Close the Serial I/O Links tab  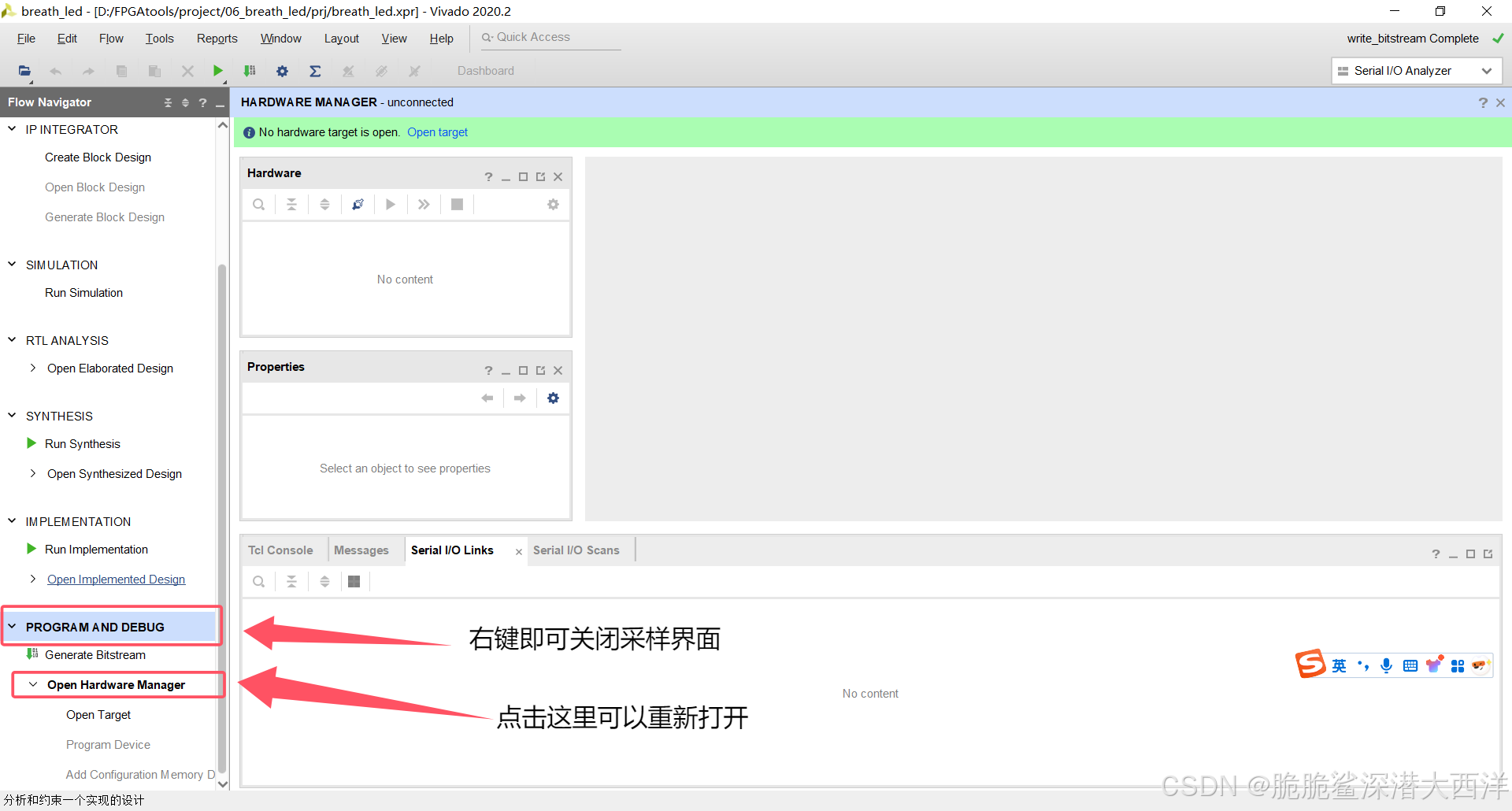(518, 552)
